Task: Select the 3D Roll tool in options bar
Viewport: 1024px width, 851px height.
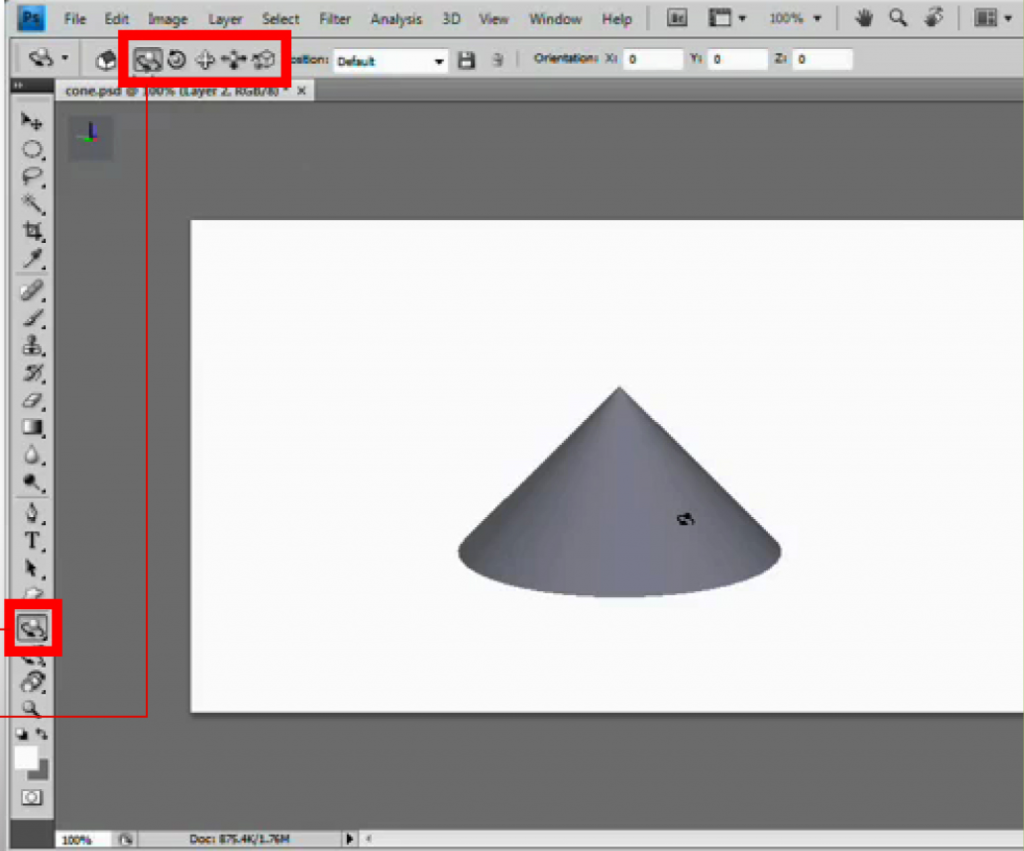Action: pyautogui.click(x=176, y=60)
